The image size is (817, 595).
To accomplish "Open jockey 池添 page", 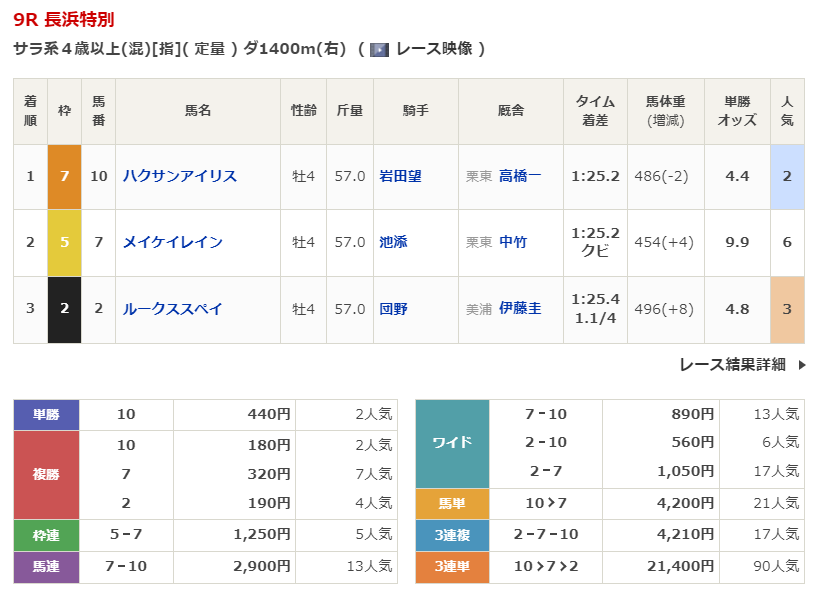I will coord(393,242).
